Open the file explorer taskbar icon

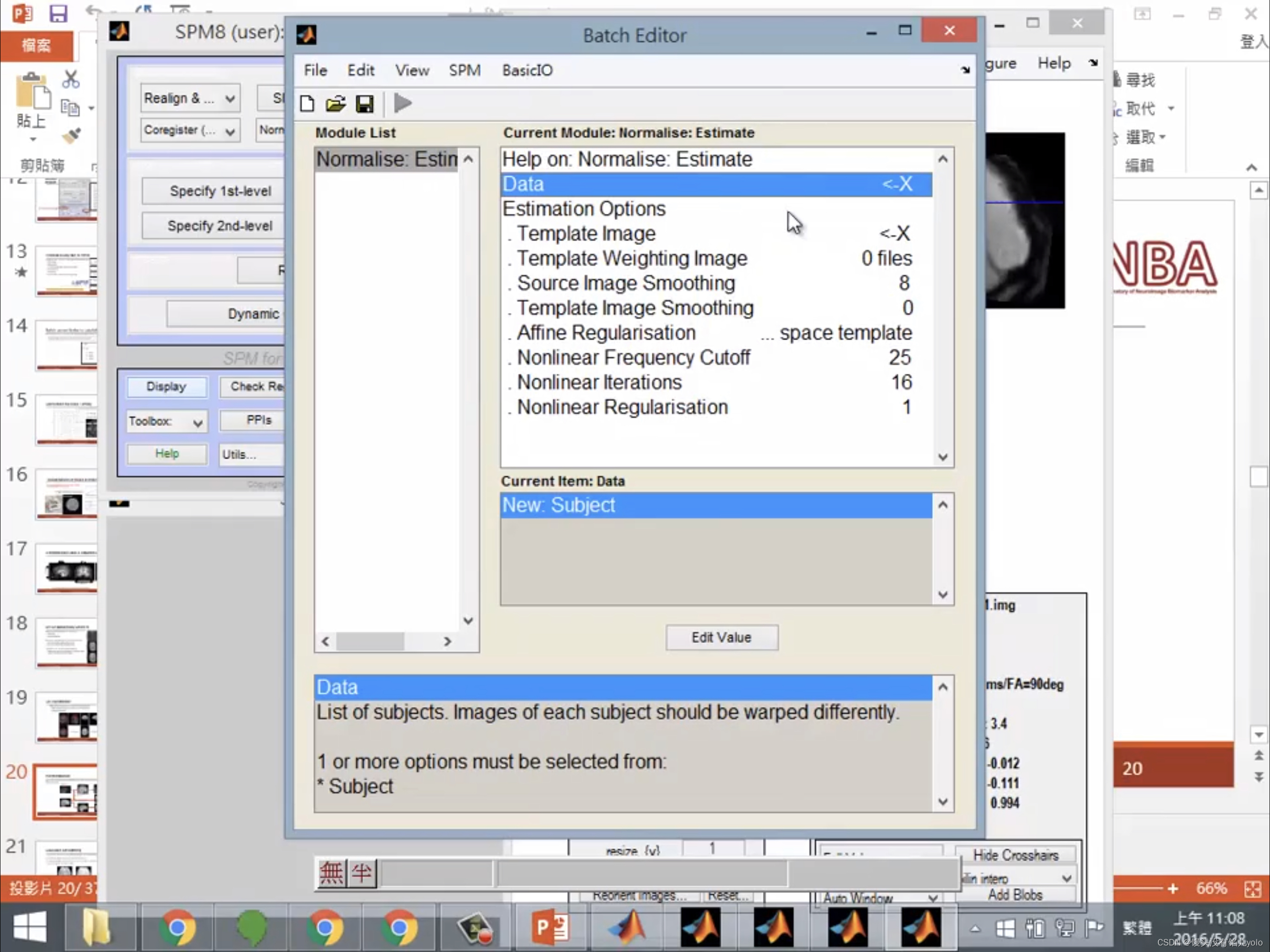click(96, 927)
